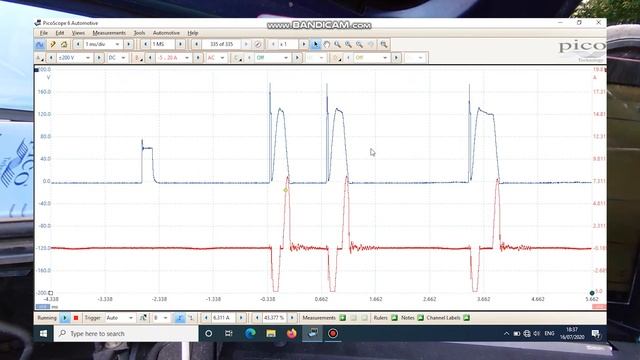Viewport: 640px width, 360px height.
Task: Open the Help menu
Action: click(x=193, y=33)
